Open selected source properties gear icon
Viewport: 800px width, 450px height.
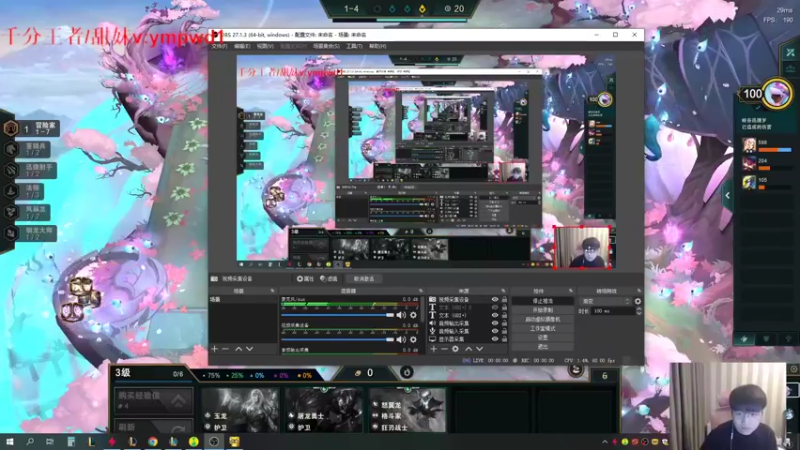coord(455,349)
